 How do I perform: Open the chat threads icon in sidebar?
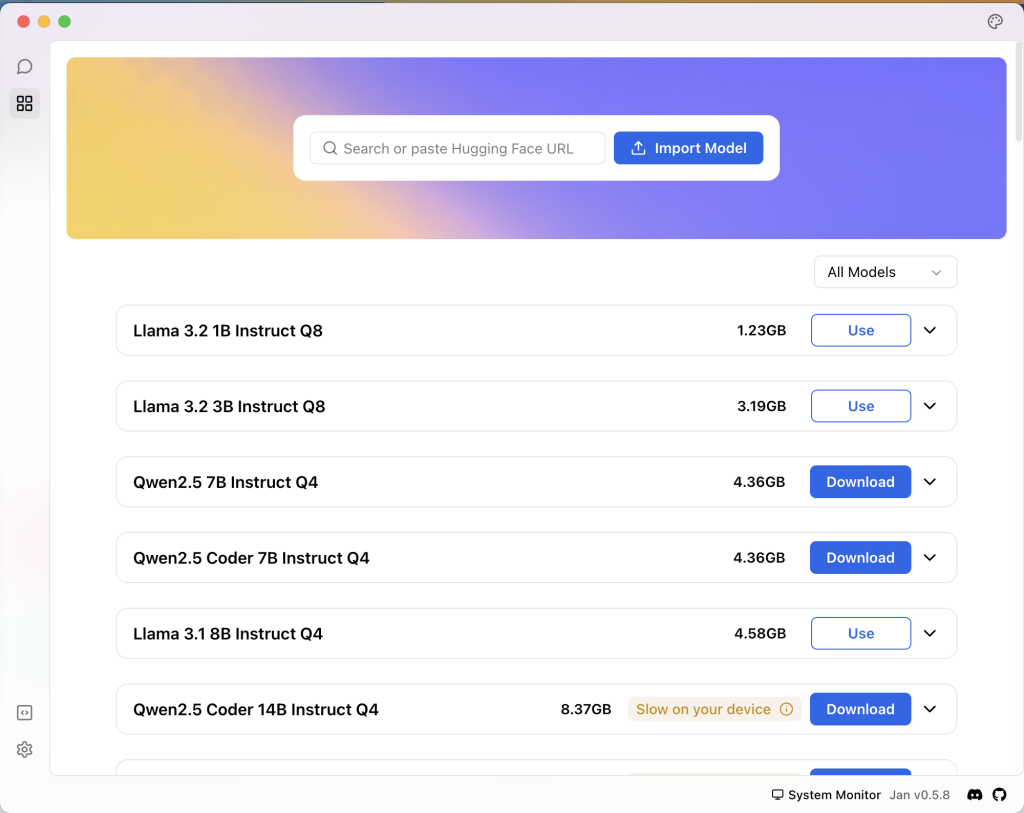pyautogui.click(x=25, y=67)
